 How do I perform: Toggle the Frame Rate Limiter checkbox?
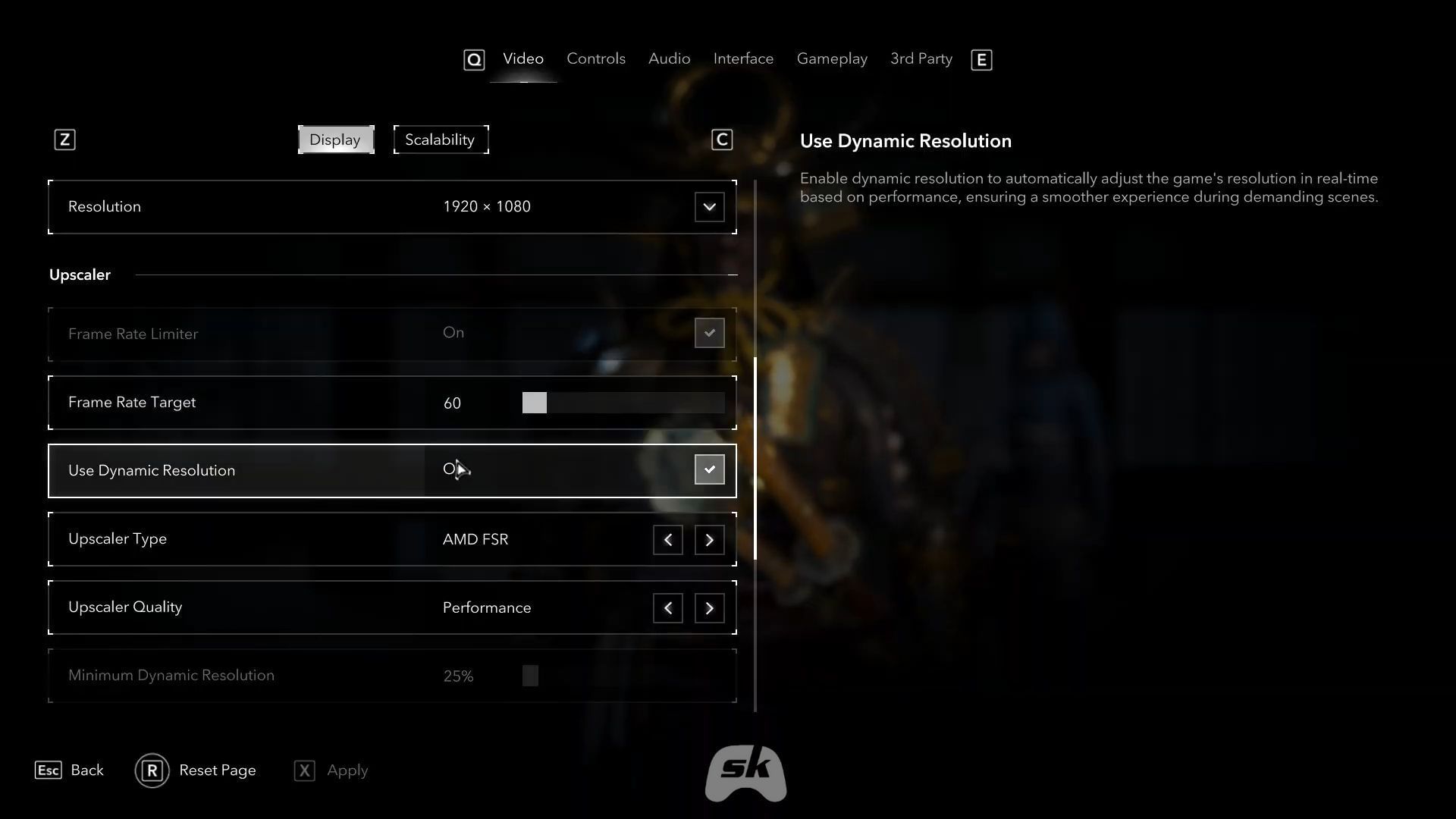click(x=709, y=333)
